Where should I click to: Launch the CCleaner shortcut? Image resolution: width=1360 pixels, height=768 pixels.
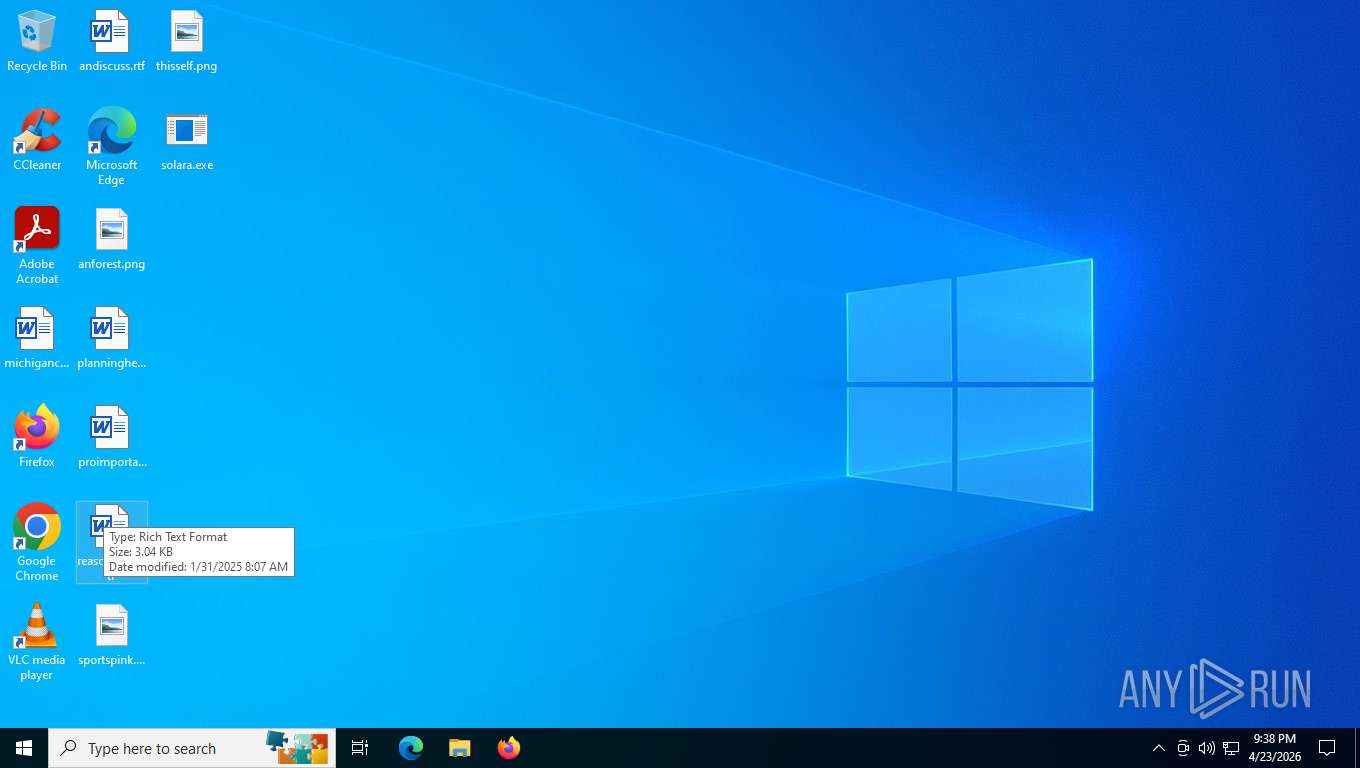pyautogui.click(x=37, y=140)
